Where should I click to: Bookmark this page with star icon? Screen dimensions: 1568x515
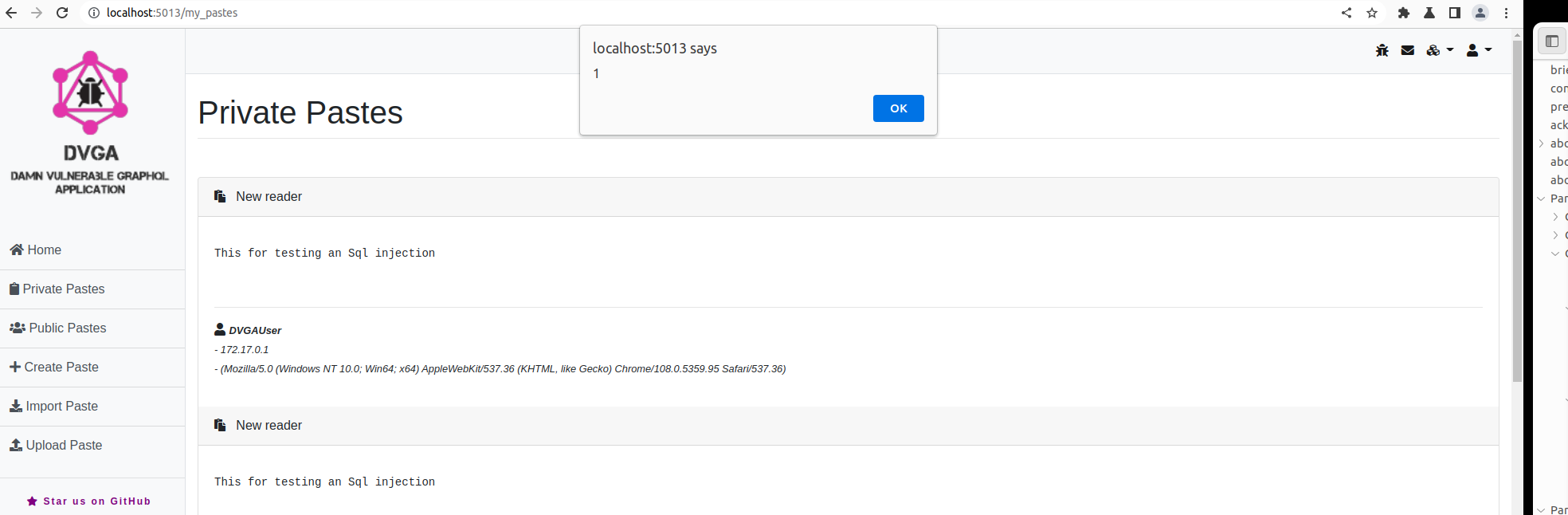tap(1372, 13)
